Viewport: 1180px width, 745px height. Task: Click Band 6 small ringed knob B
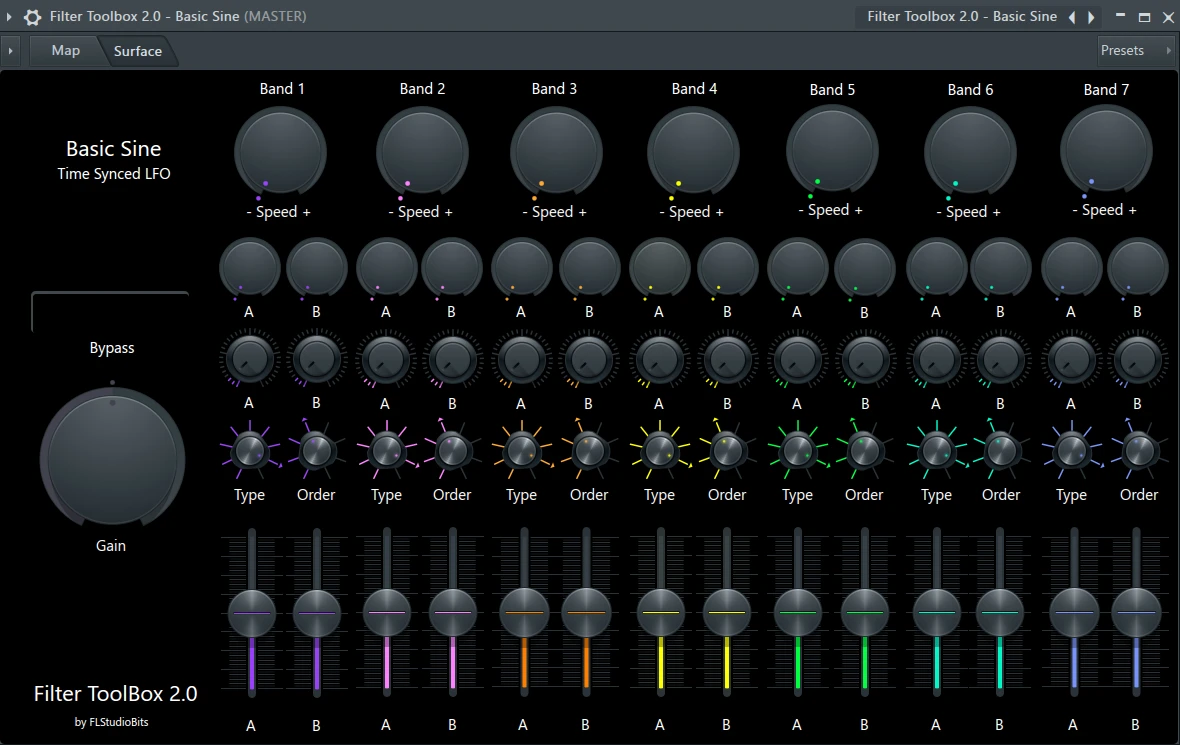pyautogui.click(x=1001, y=360)
